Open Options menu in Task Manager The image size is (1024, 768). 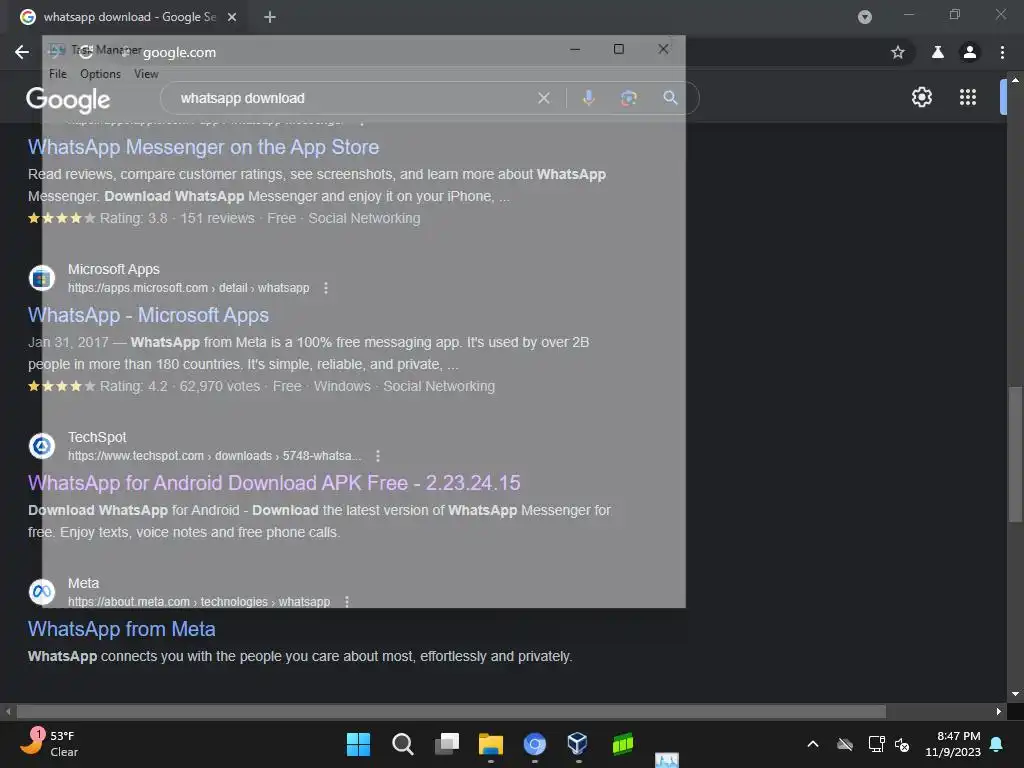[x=100, y=74]
